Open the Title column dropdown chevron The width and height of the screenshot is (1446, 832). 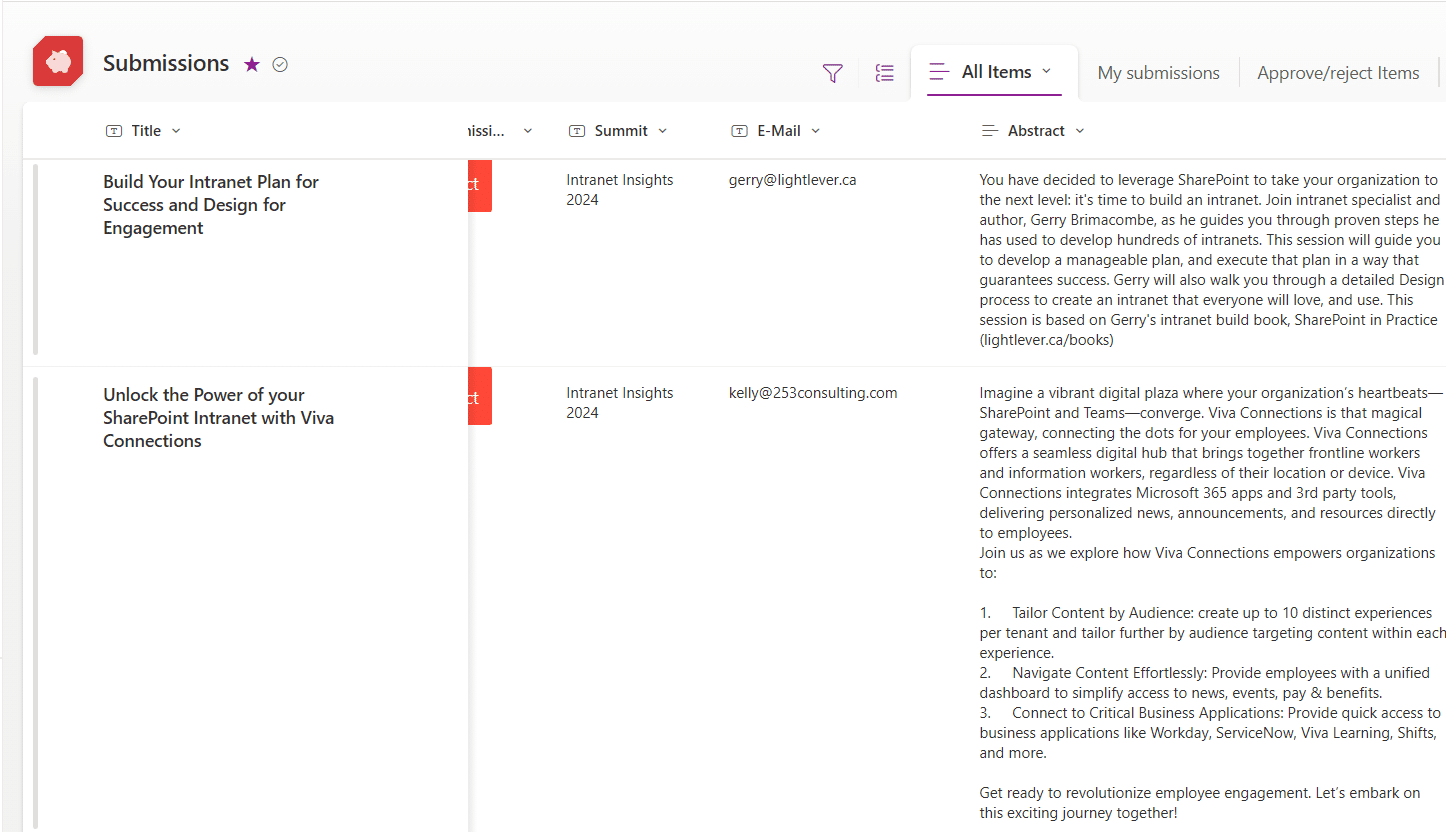[176, 131]
